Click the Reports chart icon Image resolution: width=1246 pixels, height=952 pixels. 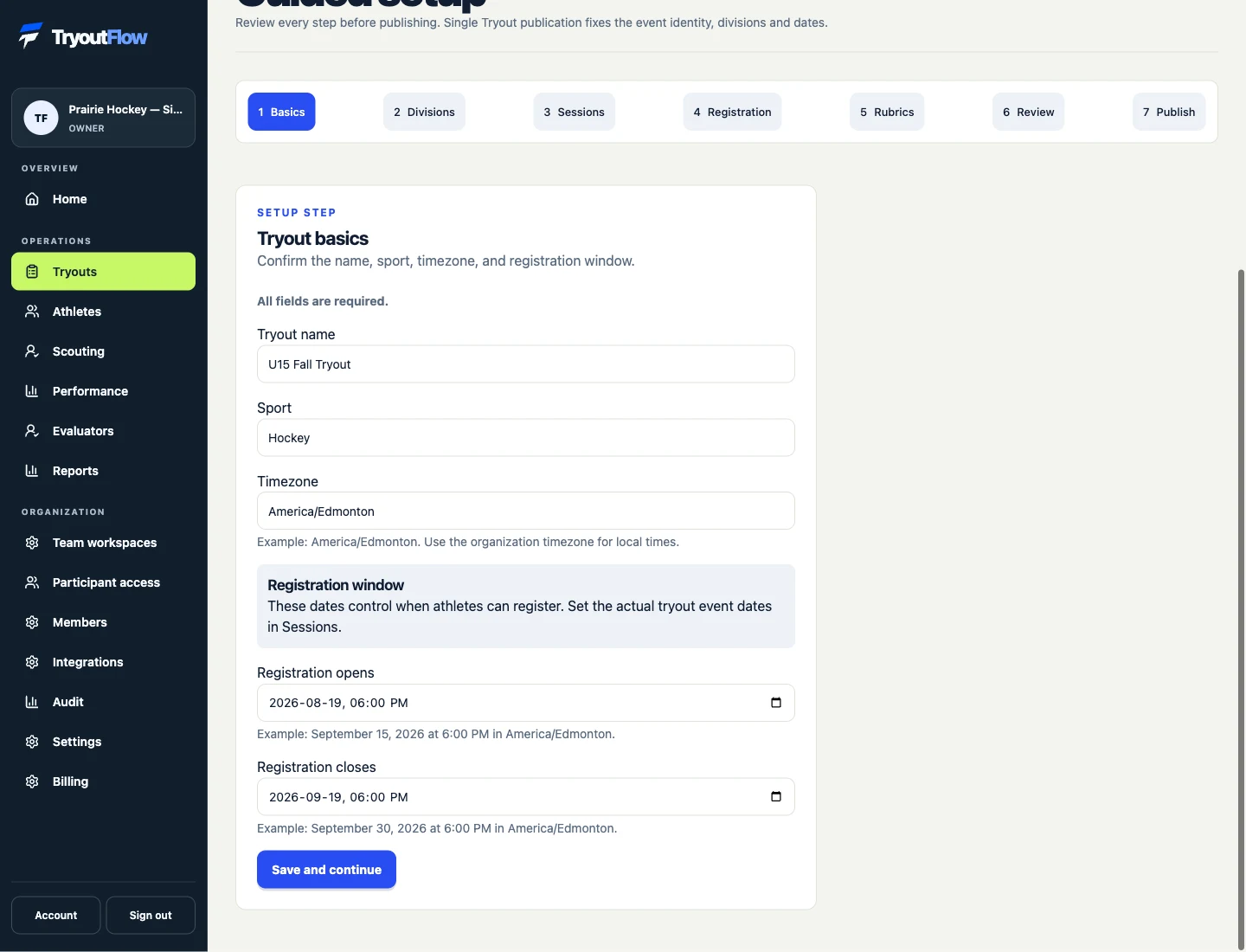[32, 471]
